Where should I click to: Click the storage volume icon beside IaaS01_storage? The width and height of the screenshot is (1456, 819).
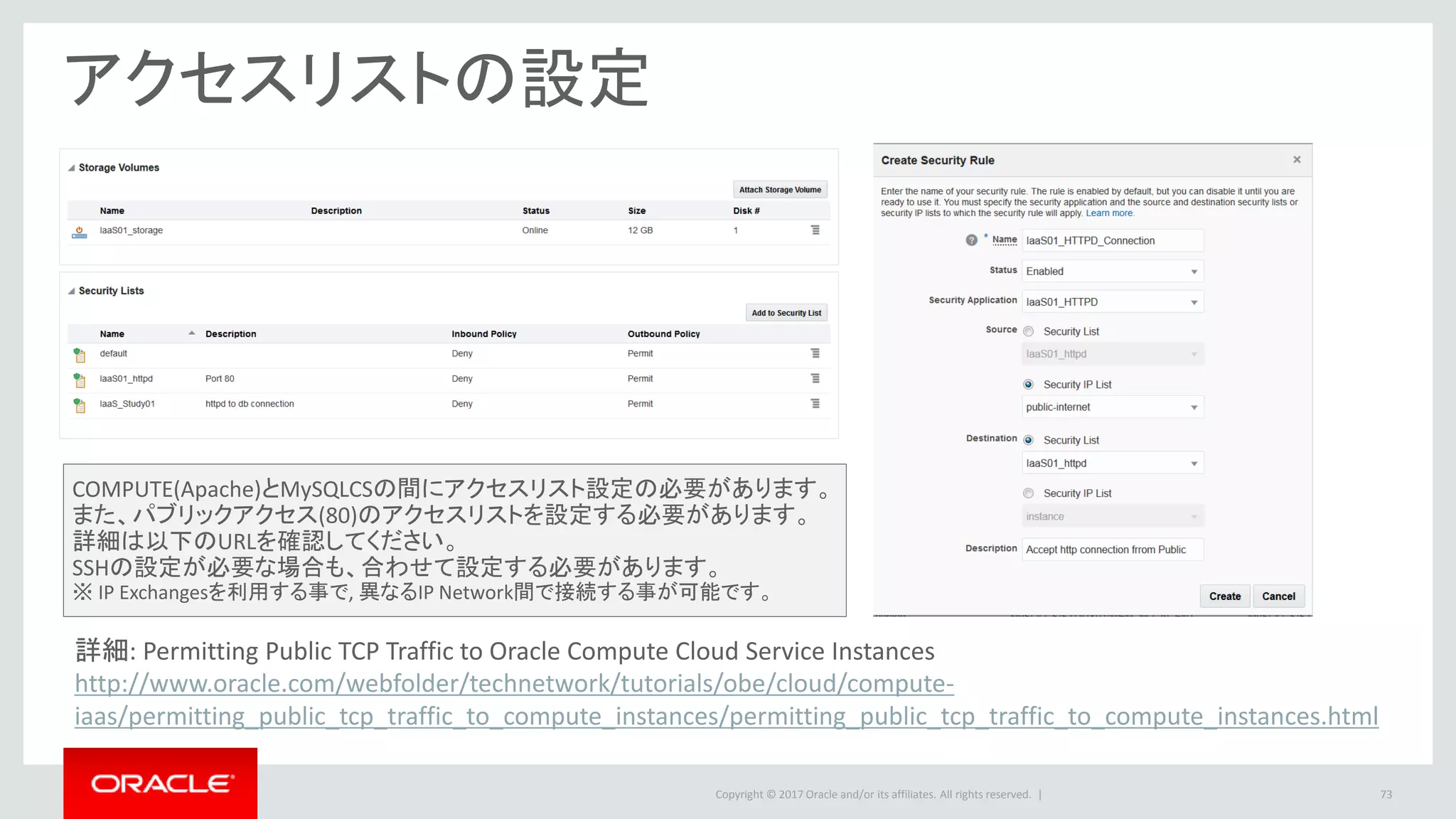(x=80, y=232)
